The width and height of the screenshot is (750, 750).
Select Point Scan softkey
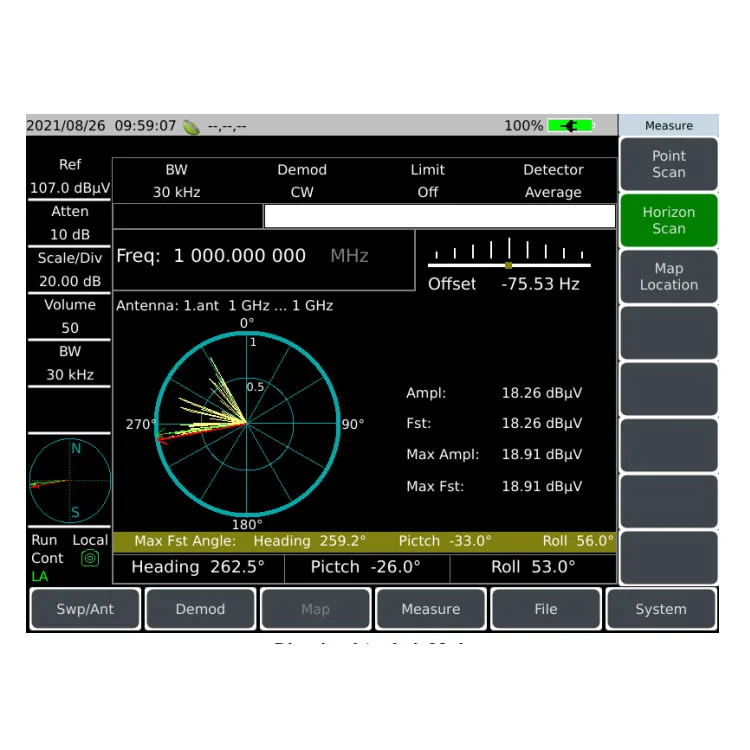point(669,164)
